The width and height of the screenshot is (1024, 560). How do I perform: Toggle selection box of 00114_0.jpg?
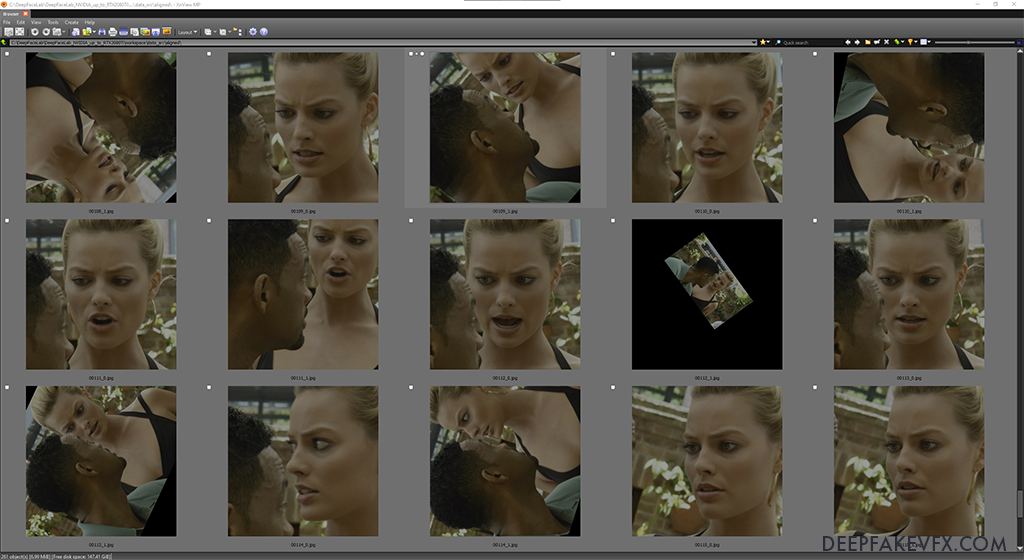point(209,387)
